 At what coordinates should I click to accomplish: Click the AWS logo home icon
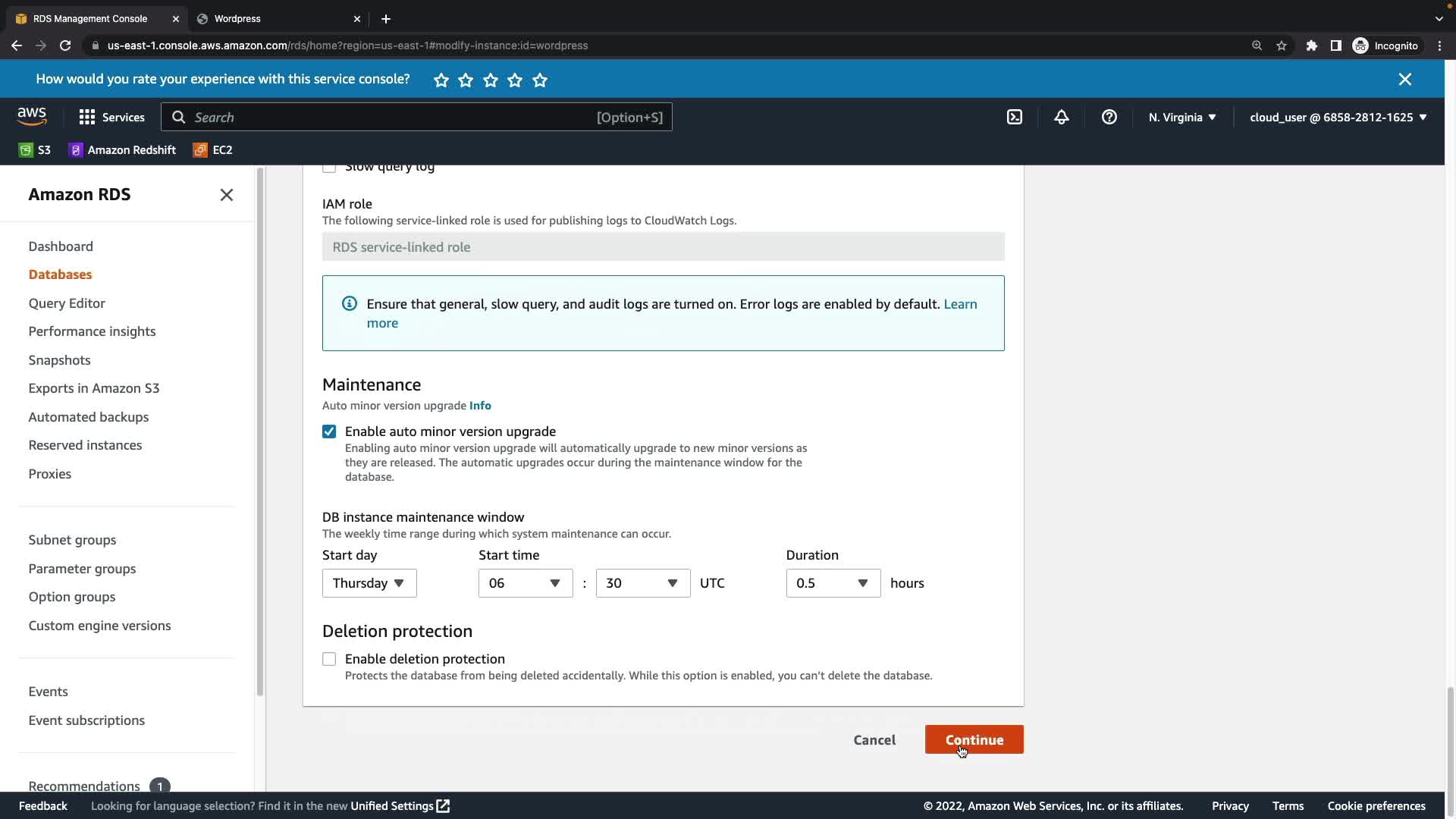coord(32,116)
